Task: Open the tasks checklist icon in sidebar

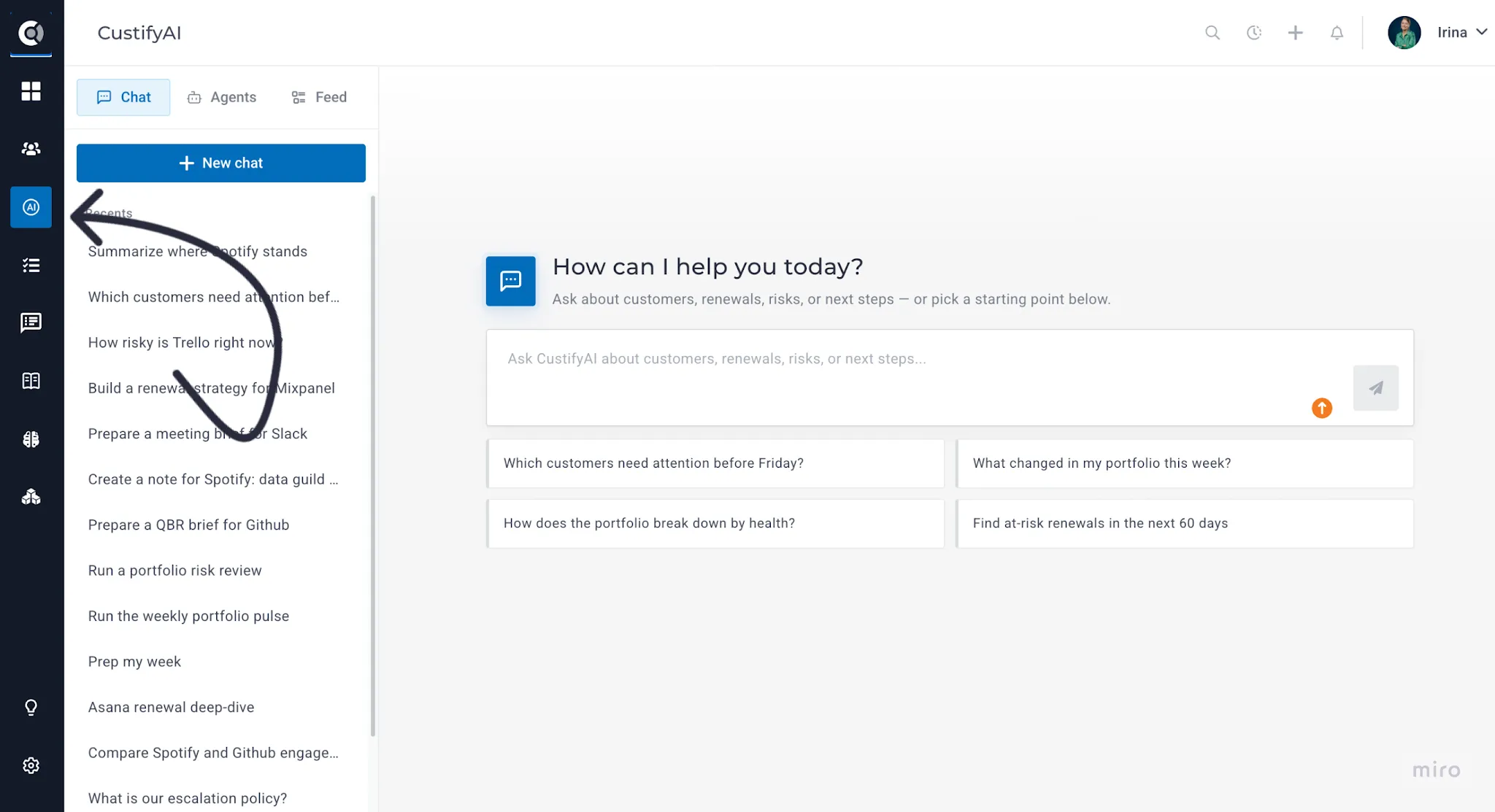Action: click(x=31, y=266)
